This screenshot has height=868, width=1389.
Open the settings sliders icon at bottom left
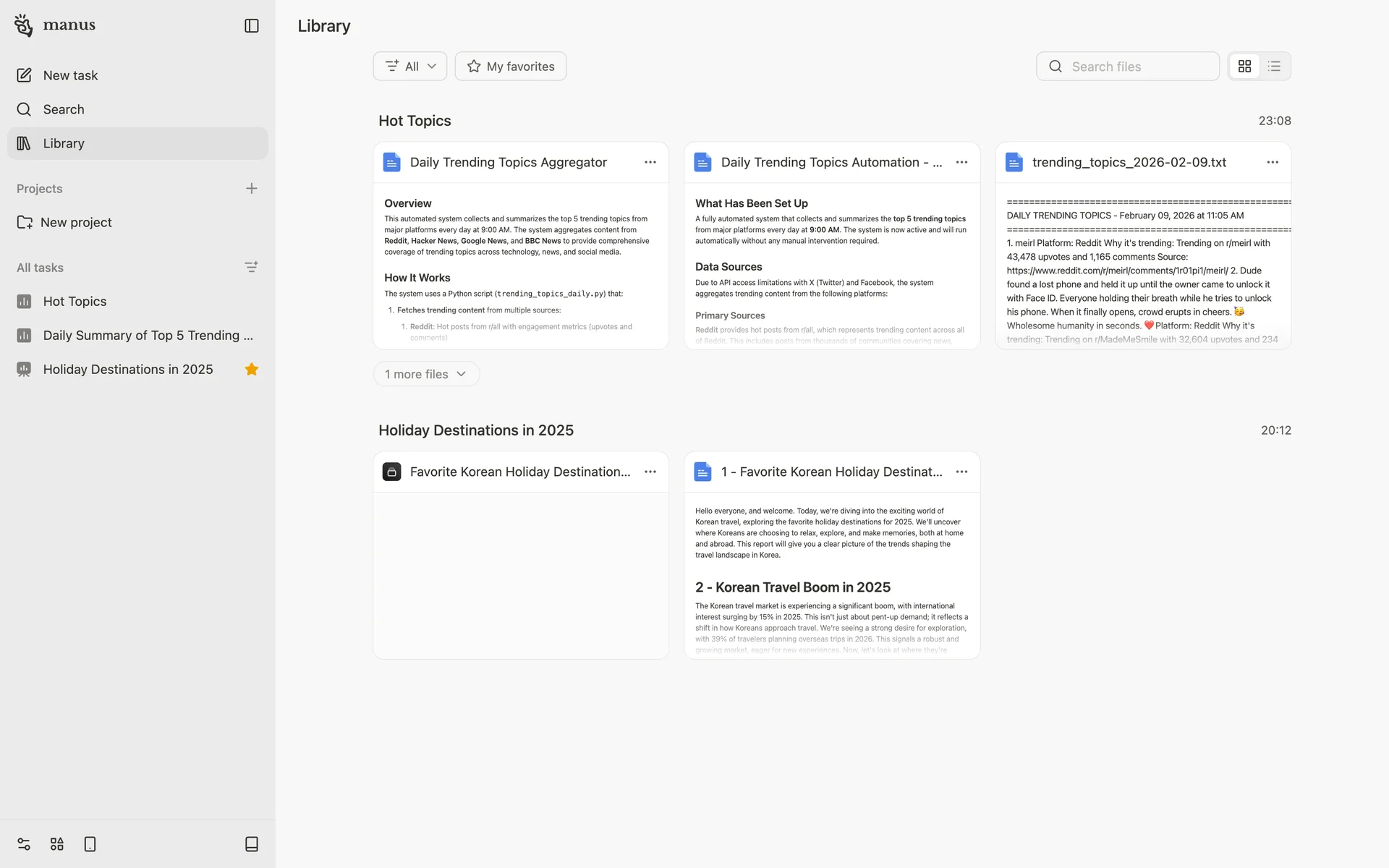[x=24, y=844]
